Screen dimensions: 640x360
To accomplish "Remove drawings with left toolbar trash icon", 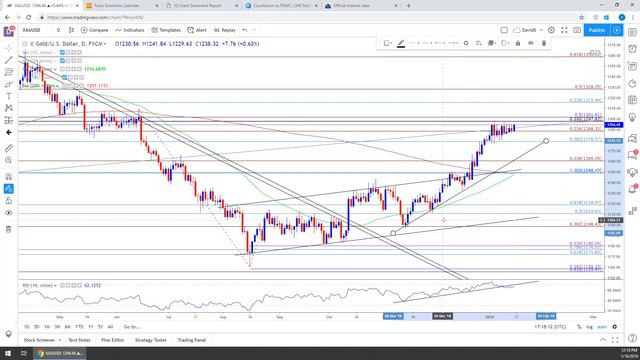I will 9,229.
